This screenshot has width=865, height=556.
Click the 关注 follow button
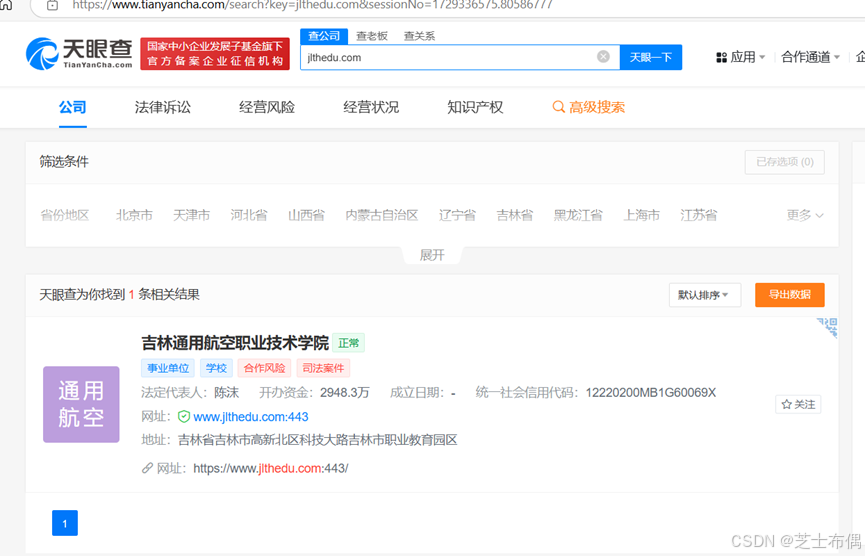click(x=798, y=404)
